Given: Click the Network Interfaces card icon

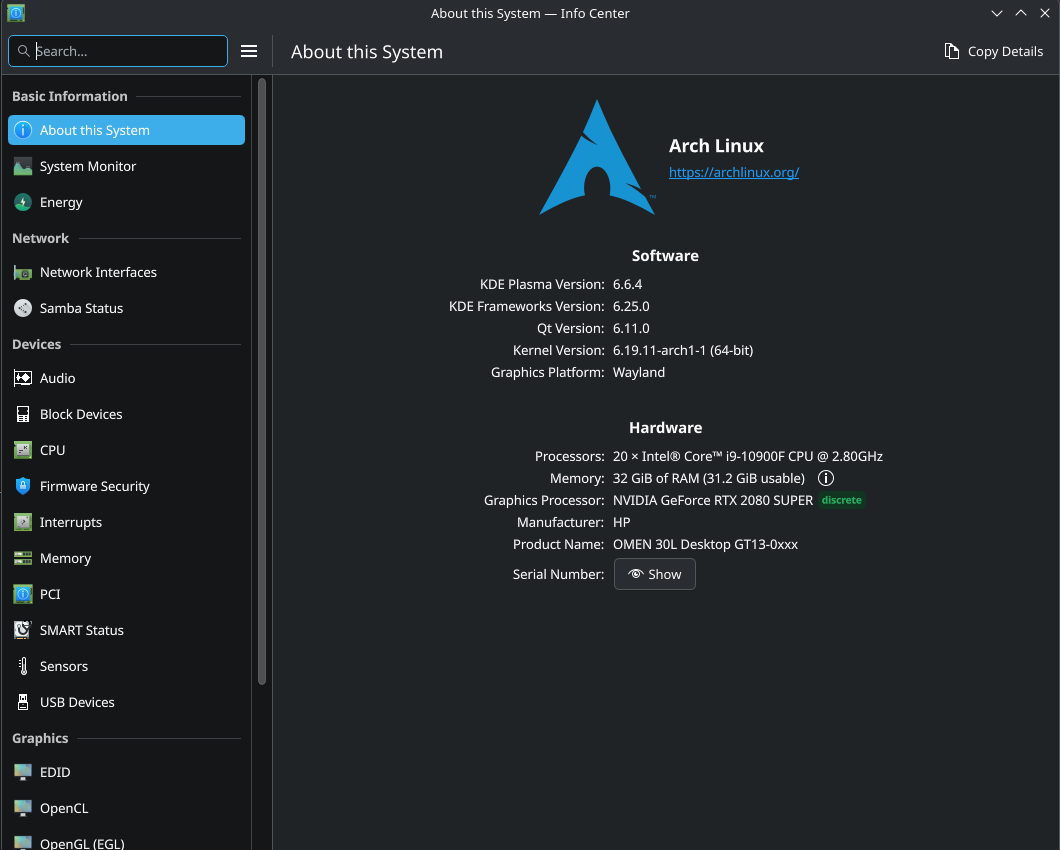Looking at the screenshot, I should pos(23,273).
